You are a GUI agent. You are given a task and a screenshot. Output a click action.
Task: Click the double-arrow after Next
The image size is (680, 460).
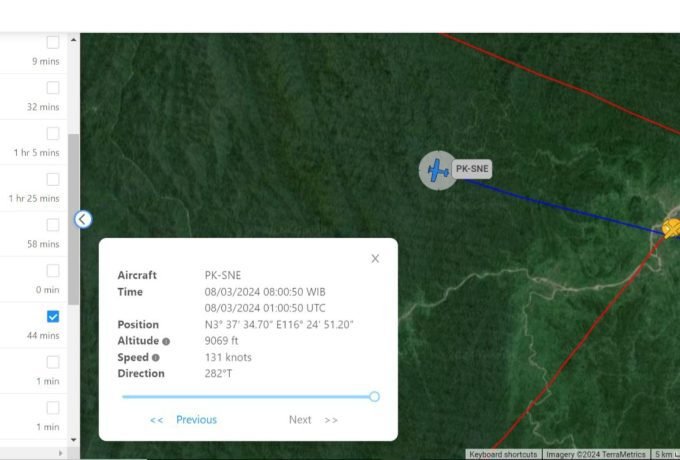(331, 420)
